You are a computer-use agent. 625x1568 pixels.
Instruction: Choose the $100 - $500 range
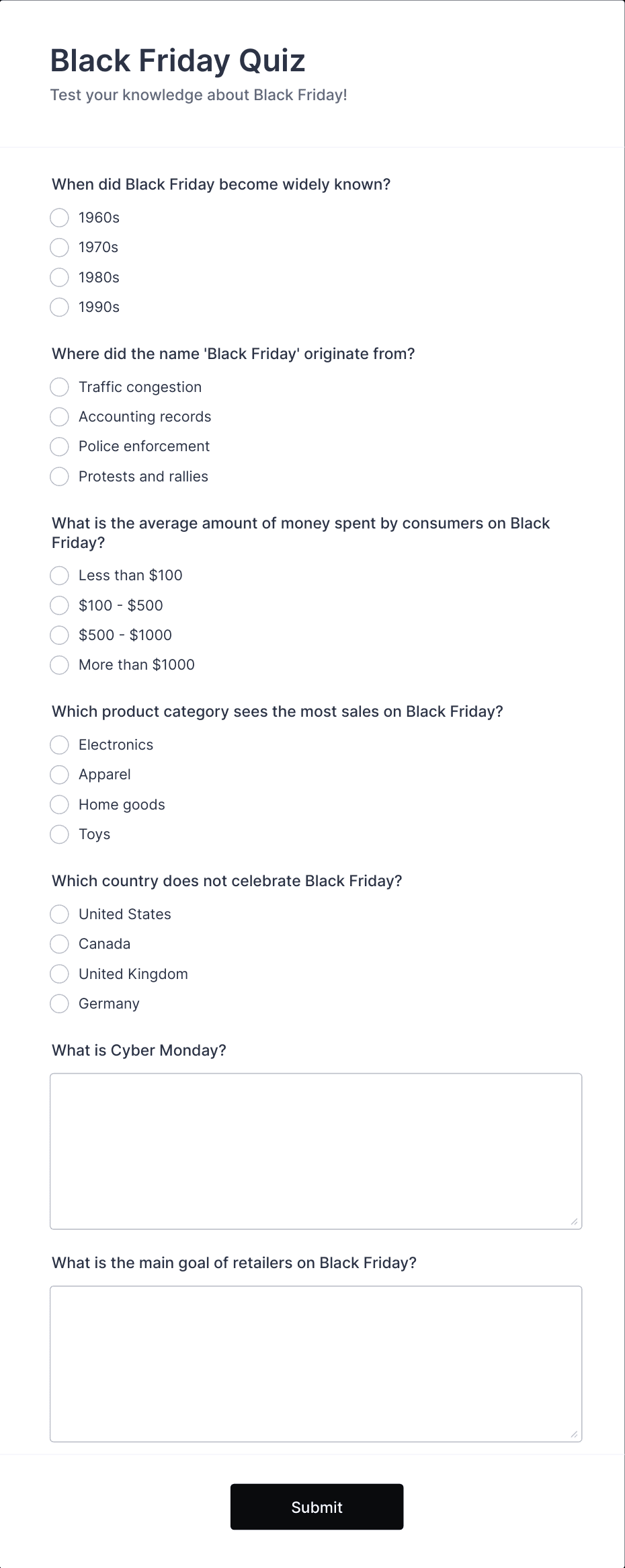(x=59, y=605)
